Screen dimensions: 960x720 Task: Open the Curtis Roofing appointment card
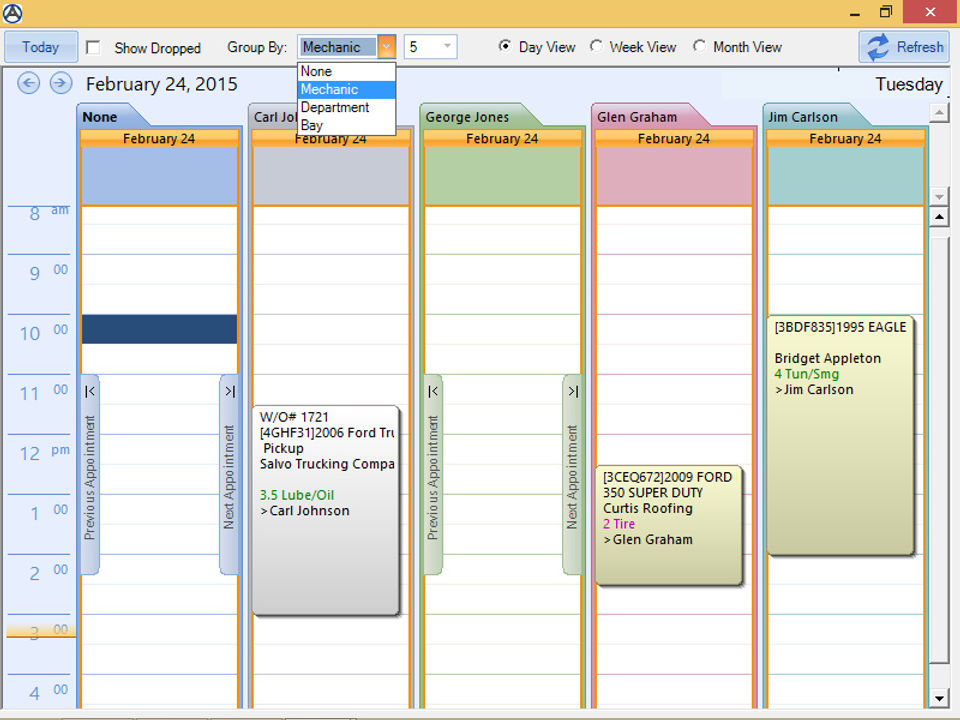669,525
